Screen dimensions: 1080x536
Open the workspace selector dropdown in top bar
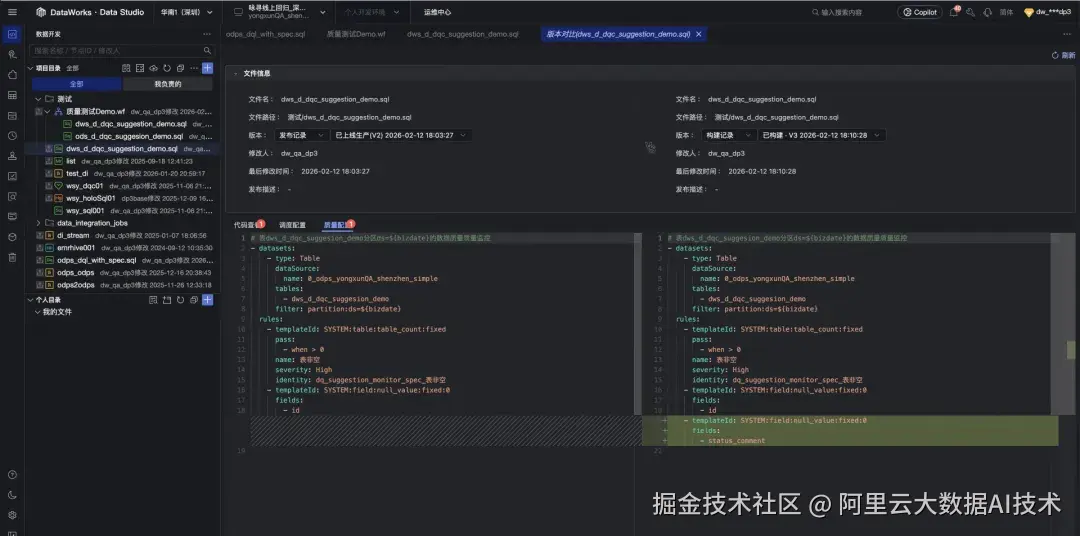click(280, 12)
